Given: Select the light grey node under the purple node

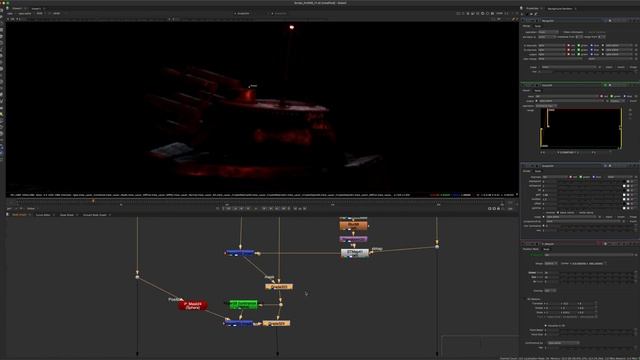Looking at the screenshot, I should pos(355,253).
